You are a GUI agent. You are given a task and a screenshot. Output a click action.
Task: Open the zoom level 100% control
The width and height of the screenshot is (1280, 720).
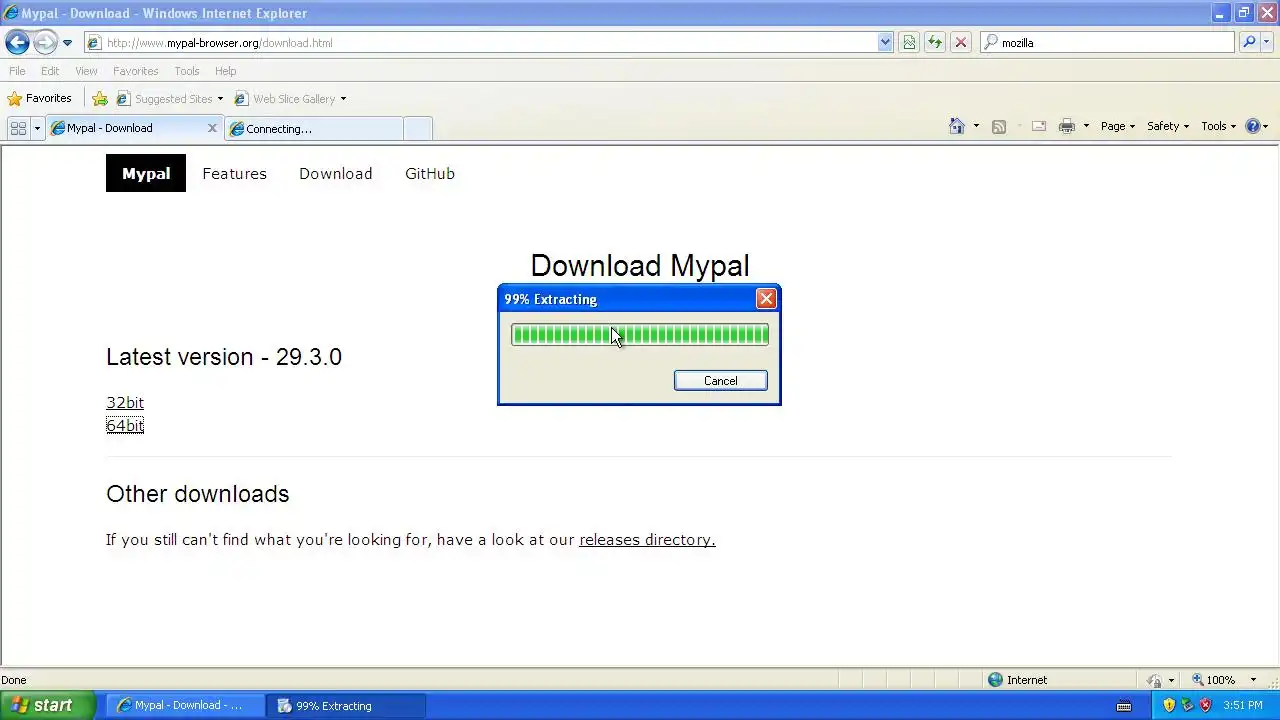point(1213,680)
